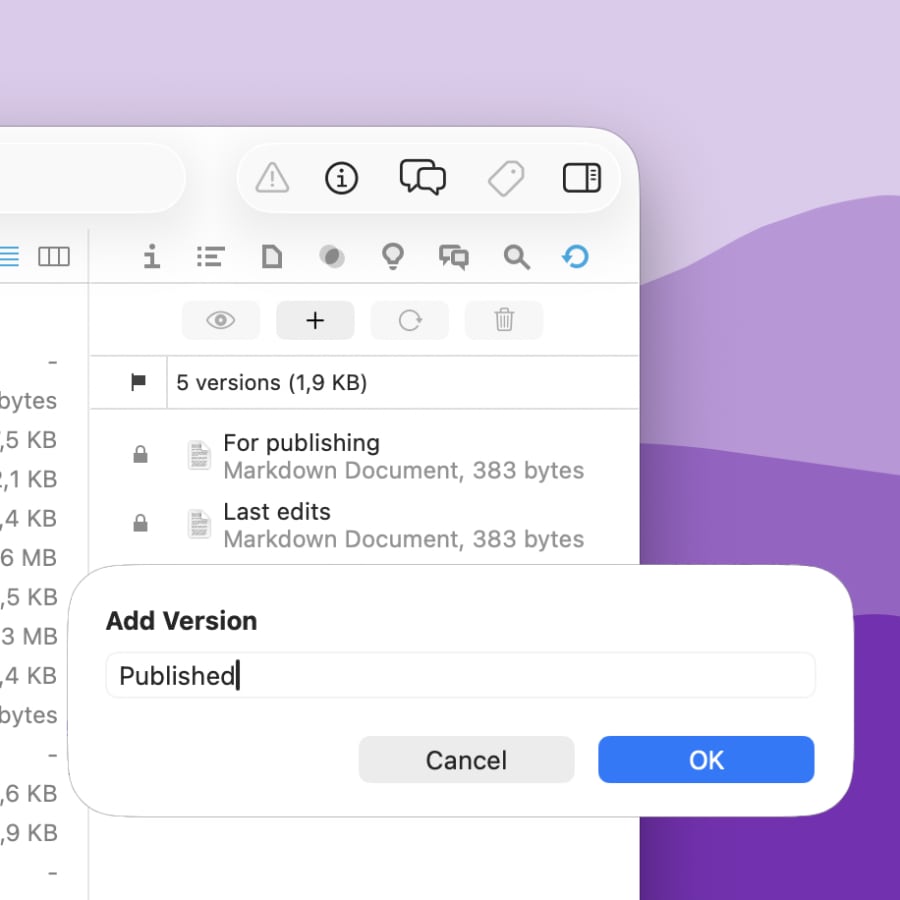Toggle the right sidebar panel
The height and width of the screenshot is (900, 900).
point(581,178)
